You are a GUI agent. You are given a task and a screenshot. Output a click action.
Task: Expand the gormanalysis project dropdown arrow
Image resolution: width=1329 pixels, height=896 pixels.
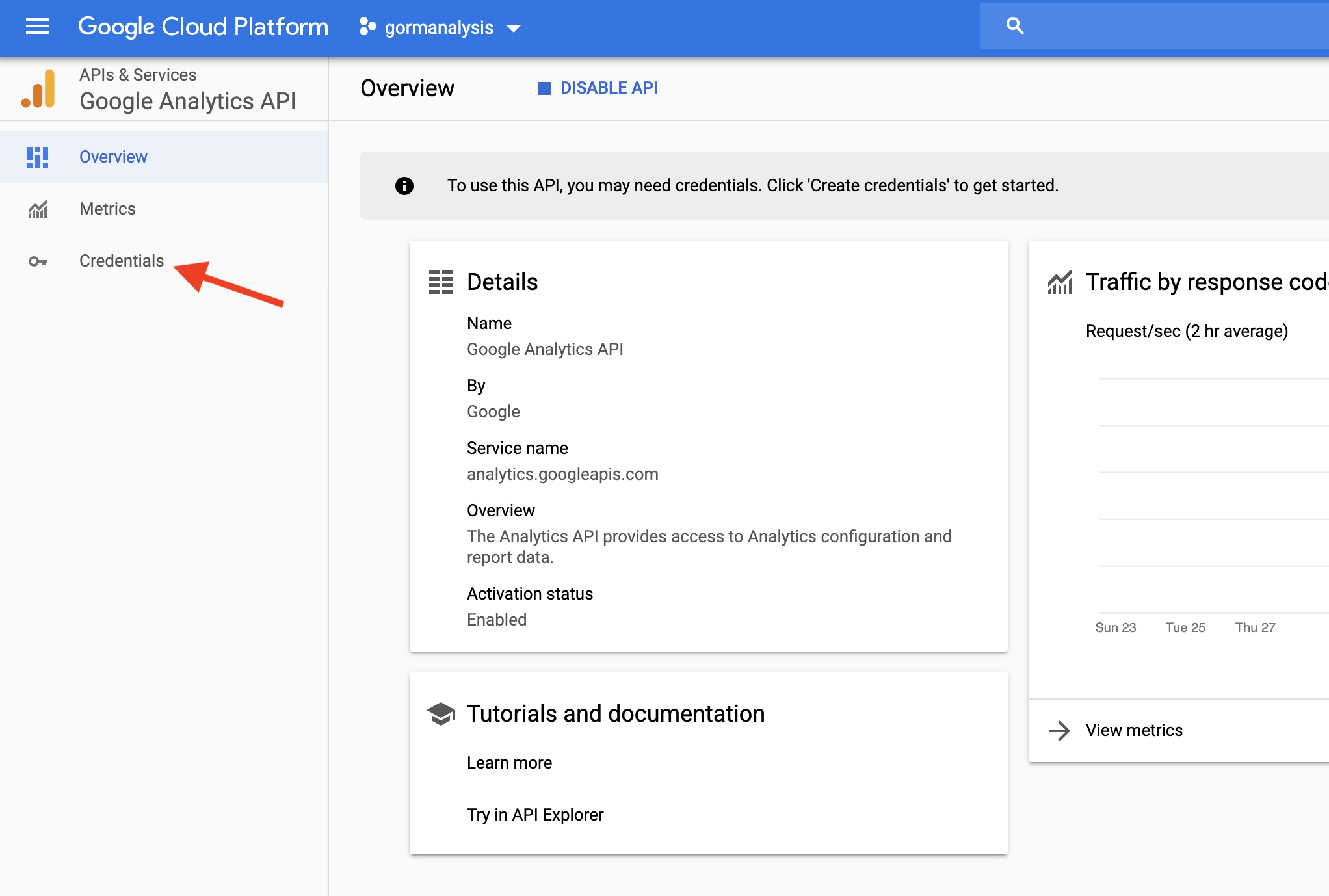click(x=514, y=28)
